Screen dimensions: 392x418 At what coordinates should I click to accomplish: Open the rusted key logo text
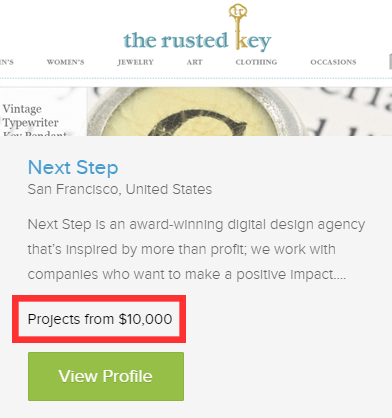[x=197, y=41]
